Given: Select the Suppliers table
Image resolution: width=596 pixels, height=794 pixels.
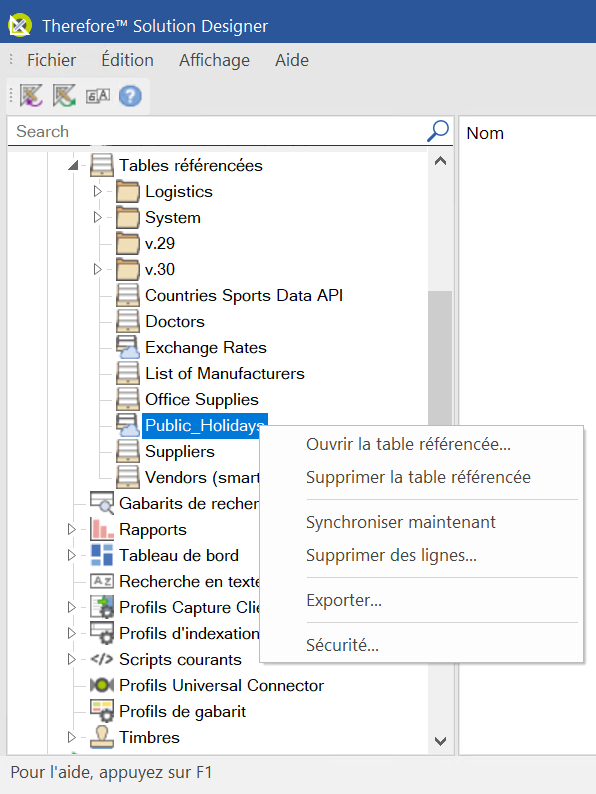Looking at the screenshot, I should click(x=180, y=451).
